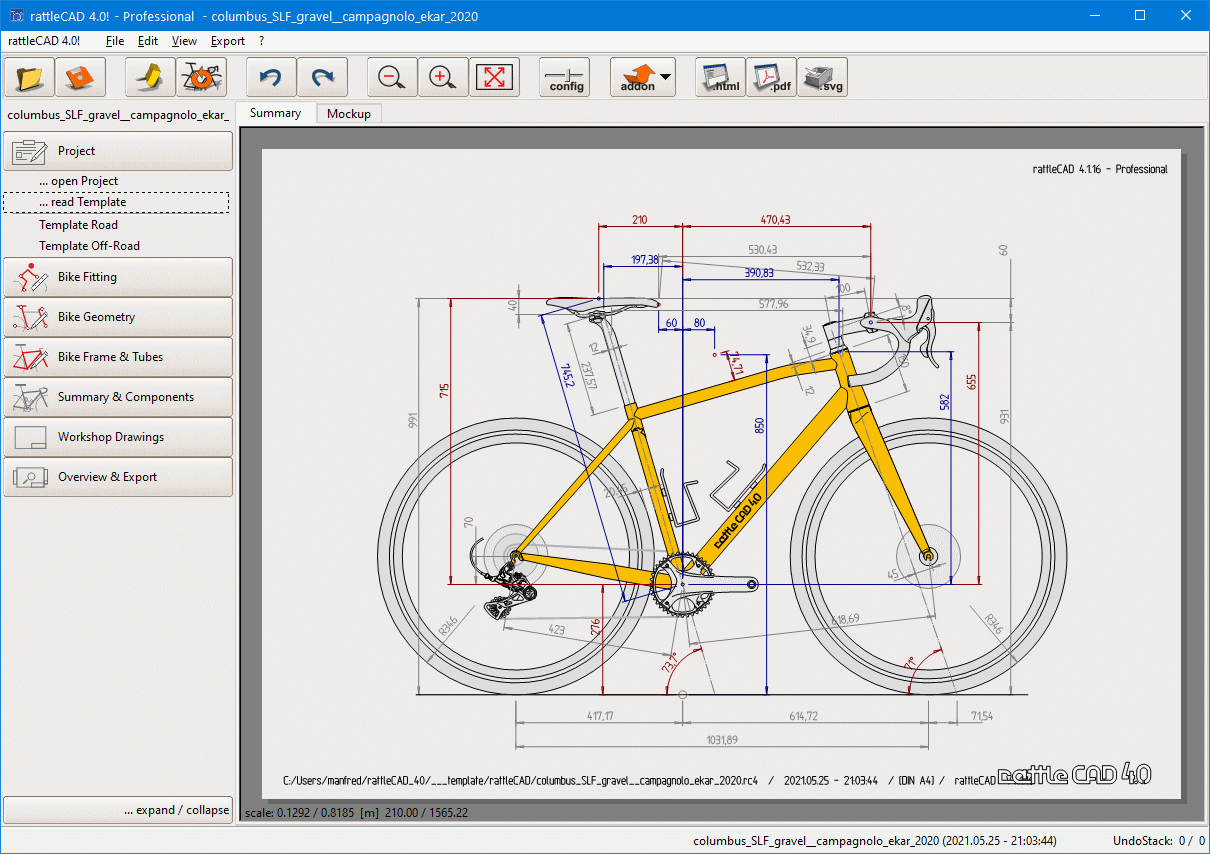Load Template Off-Road
Image resolution: width=1210 pixels, height=854 pixels.
click(x=90, y=246)
